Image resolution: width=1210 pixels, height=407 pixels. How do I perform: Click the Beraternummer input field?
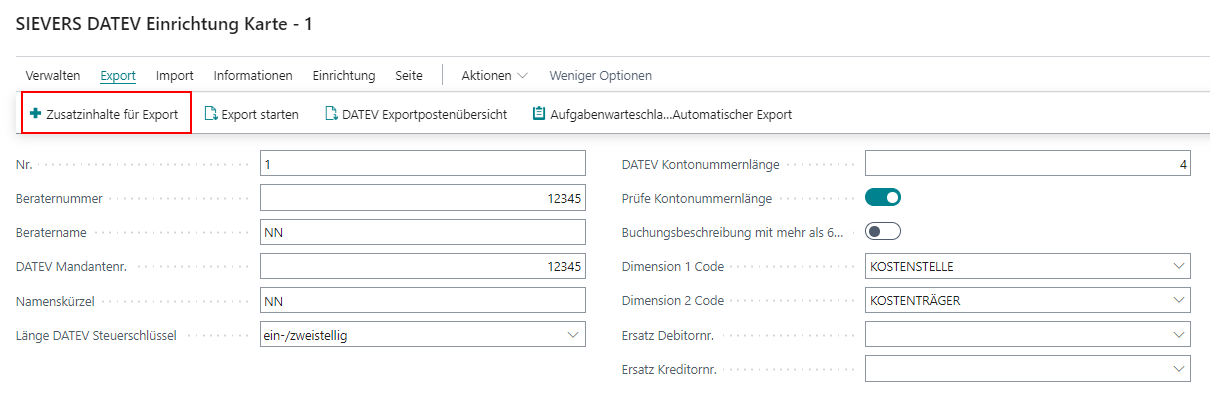(x=422, y=198)
